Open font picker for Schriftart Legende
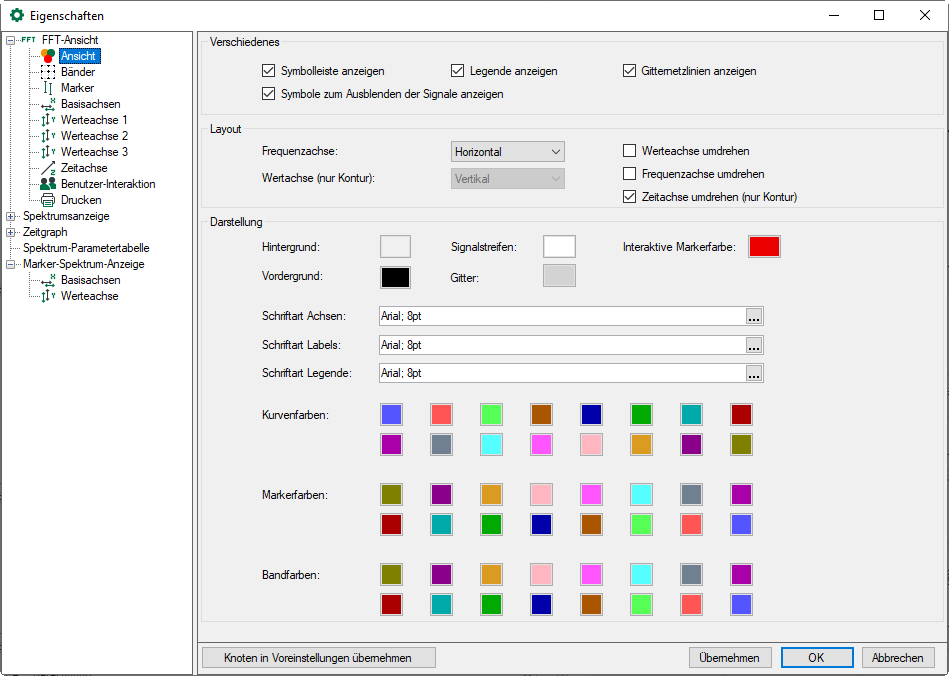949x676 pixels. click(754, 373)
